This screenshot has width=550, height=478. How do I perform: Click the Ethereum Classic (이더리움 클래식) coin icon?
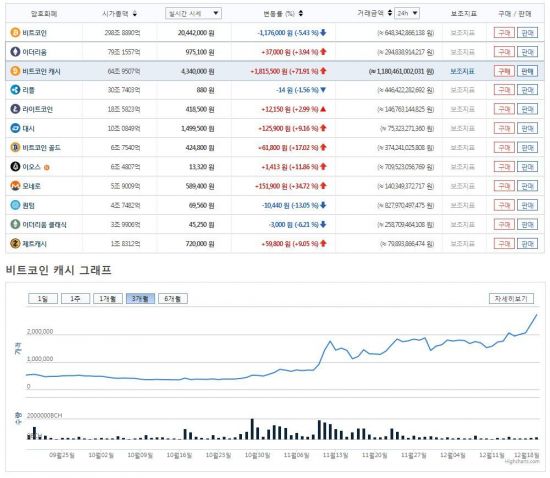[x=15, y=224]
